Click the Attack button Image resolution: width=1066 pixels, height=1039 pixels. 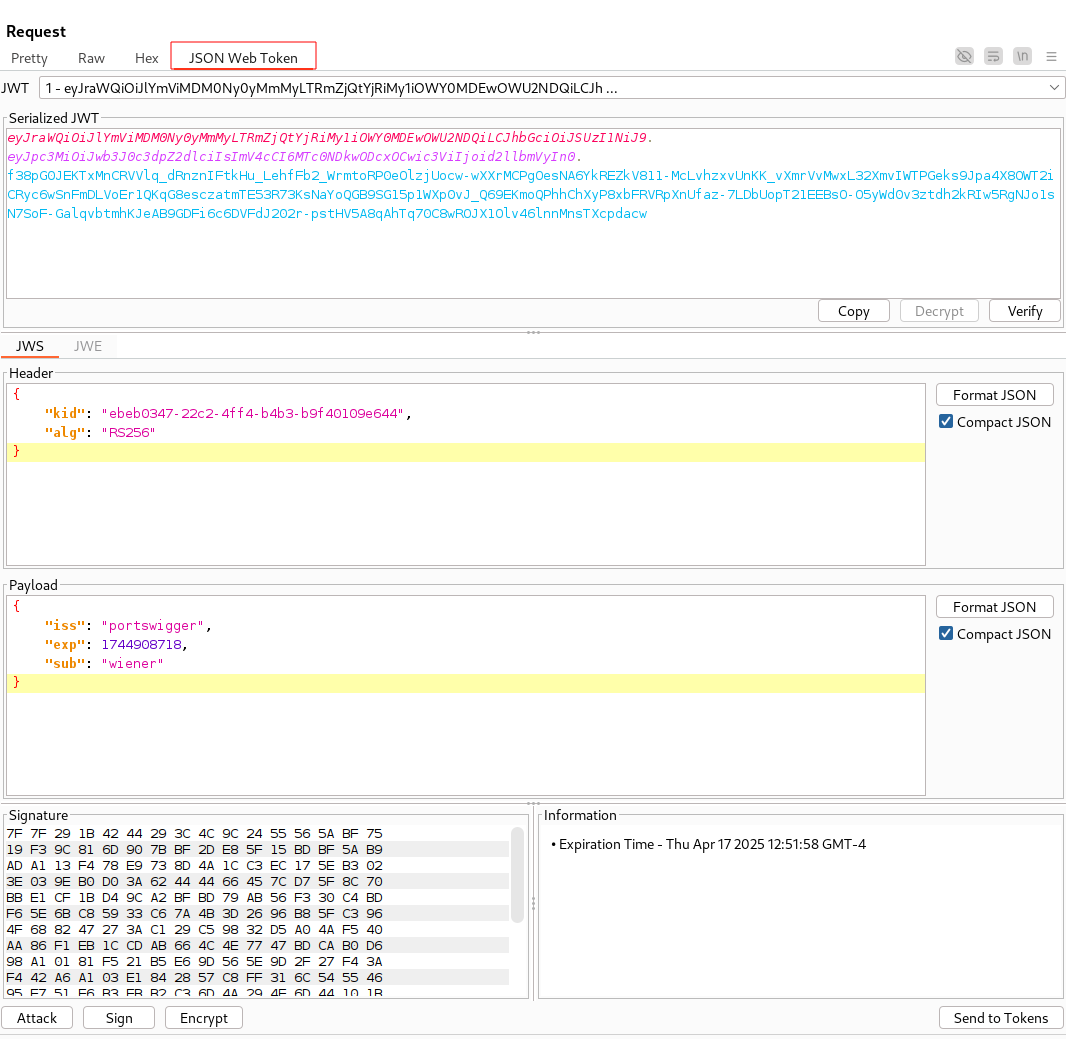pos(37,1018)
